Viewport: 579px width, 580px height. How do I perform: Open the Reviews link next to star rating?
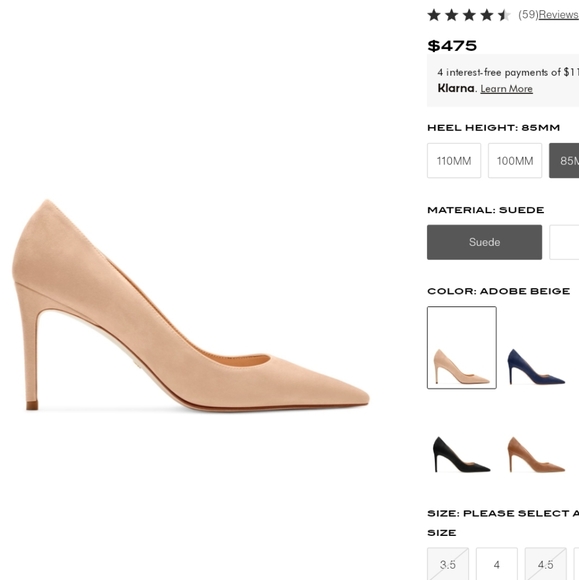point(559,15)
